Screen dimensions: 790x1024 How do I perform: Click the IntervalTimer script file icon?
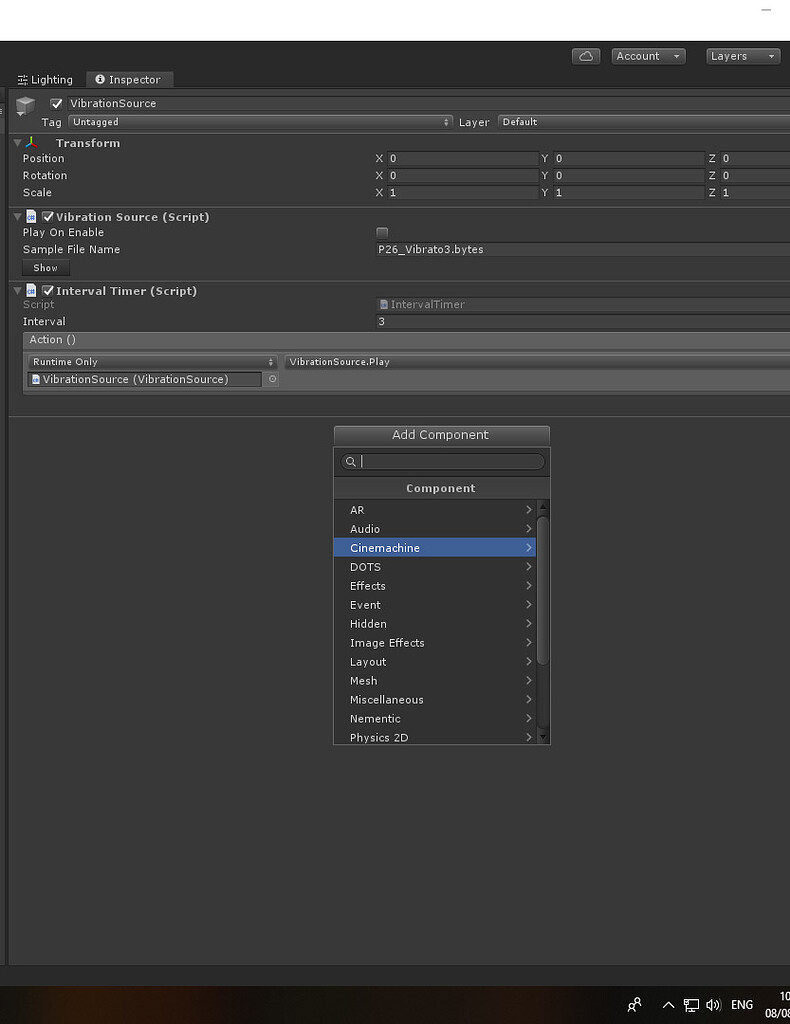point(384,304)
